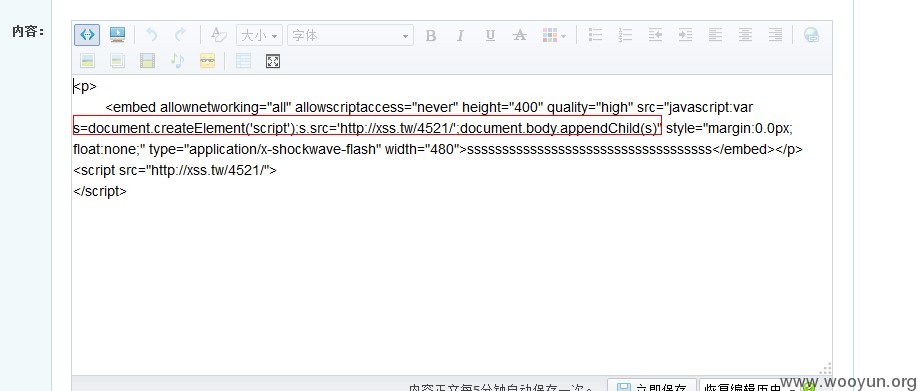Viewport: 918px width, 391px height.
Task: Insert an image from the toolbar
Action: pos(87,60)
